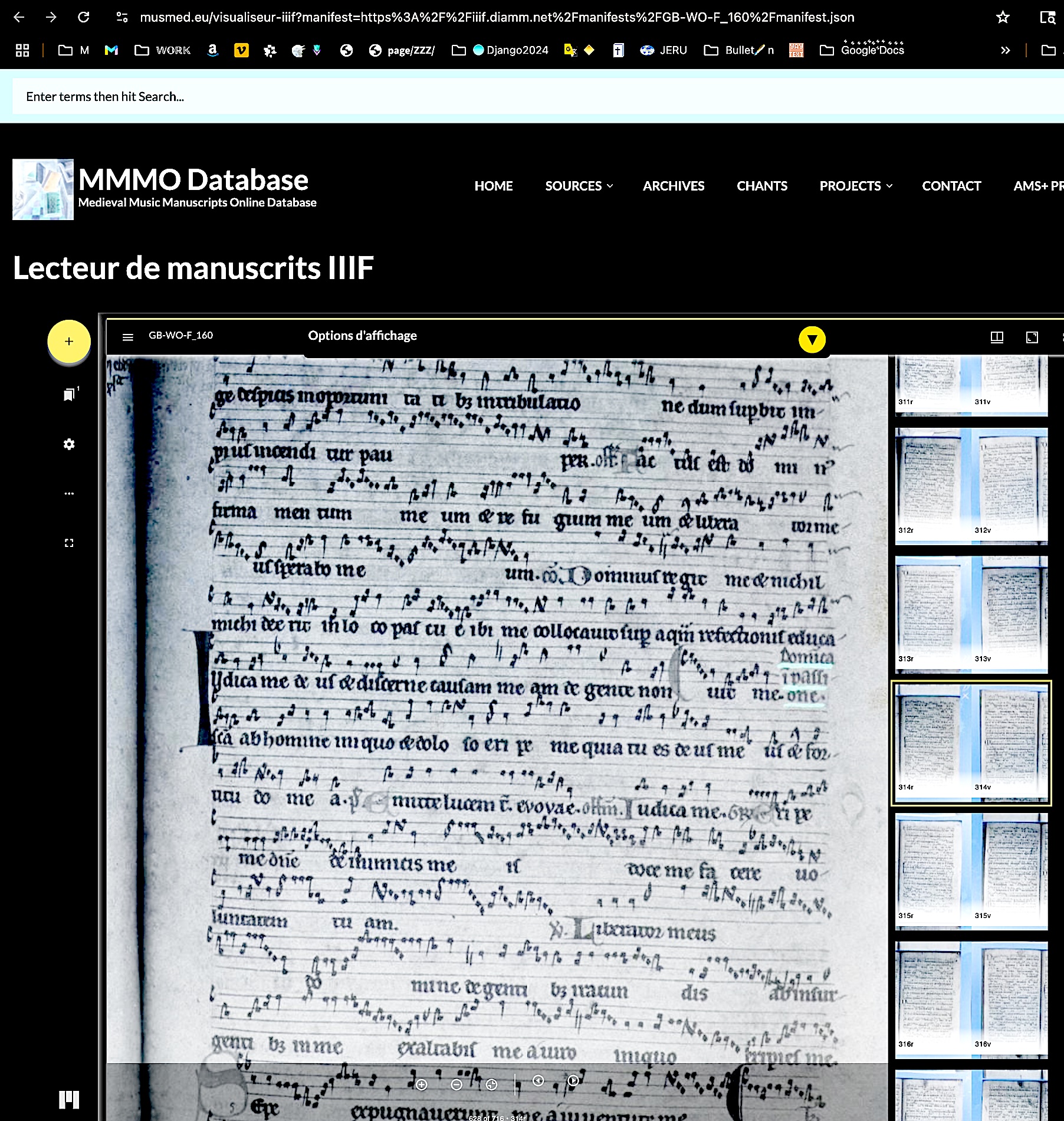This screenshot has width=1064, height=1121.
Task: Open the Gmail M bookmark icon
Action: [x=111, y=50]
